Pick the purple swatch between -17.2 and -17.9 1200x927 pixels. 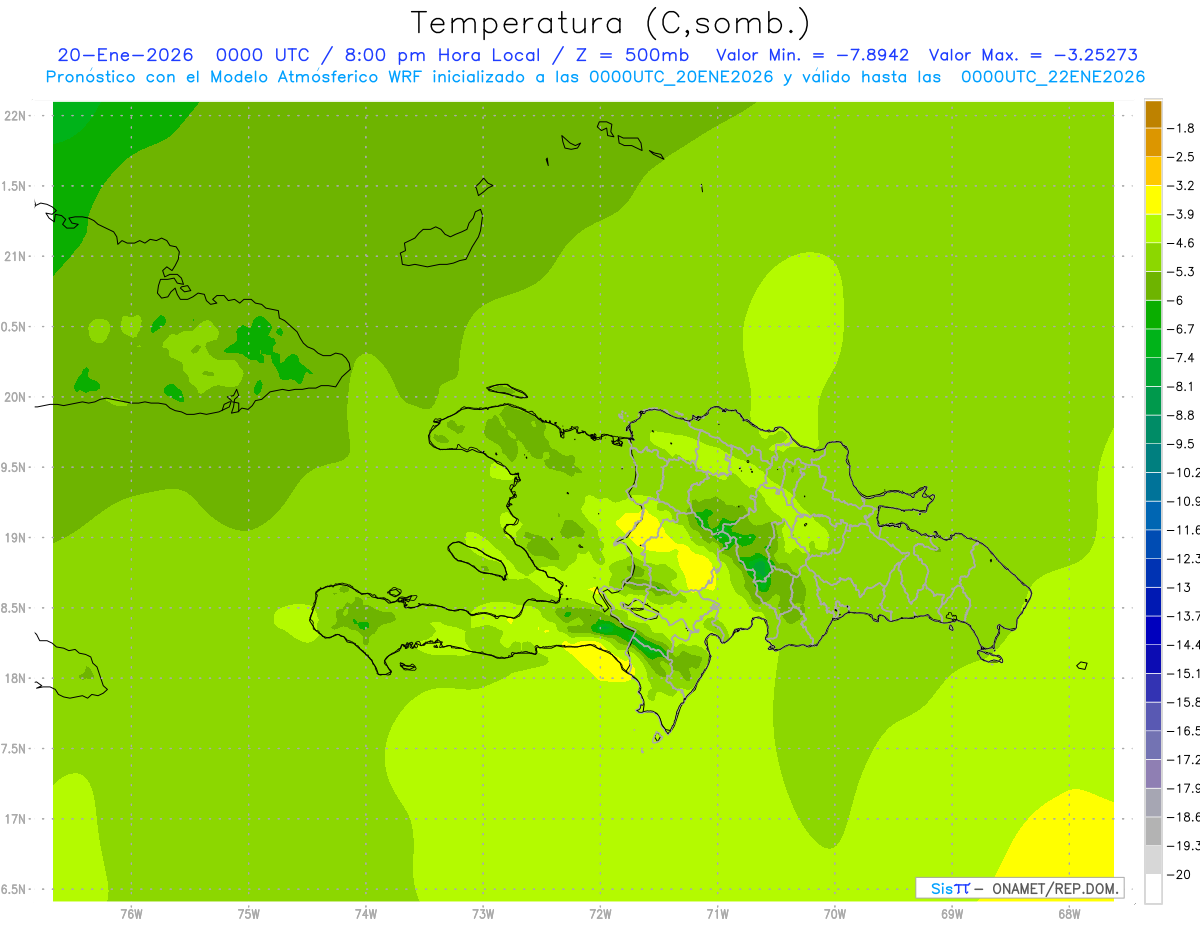[x=1153, y=773]
